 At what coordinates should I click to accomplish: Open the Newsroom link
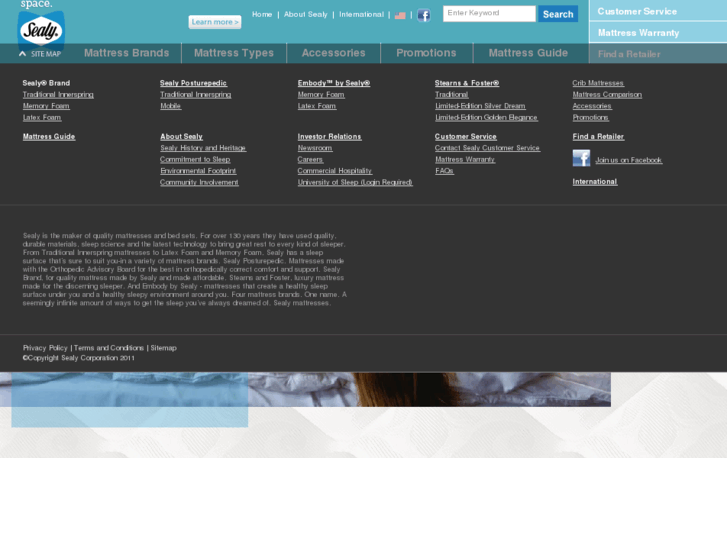[315, 148]
